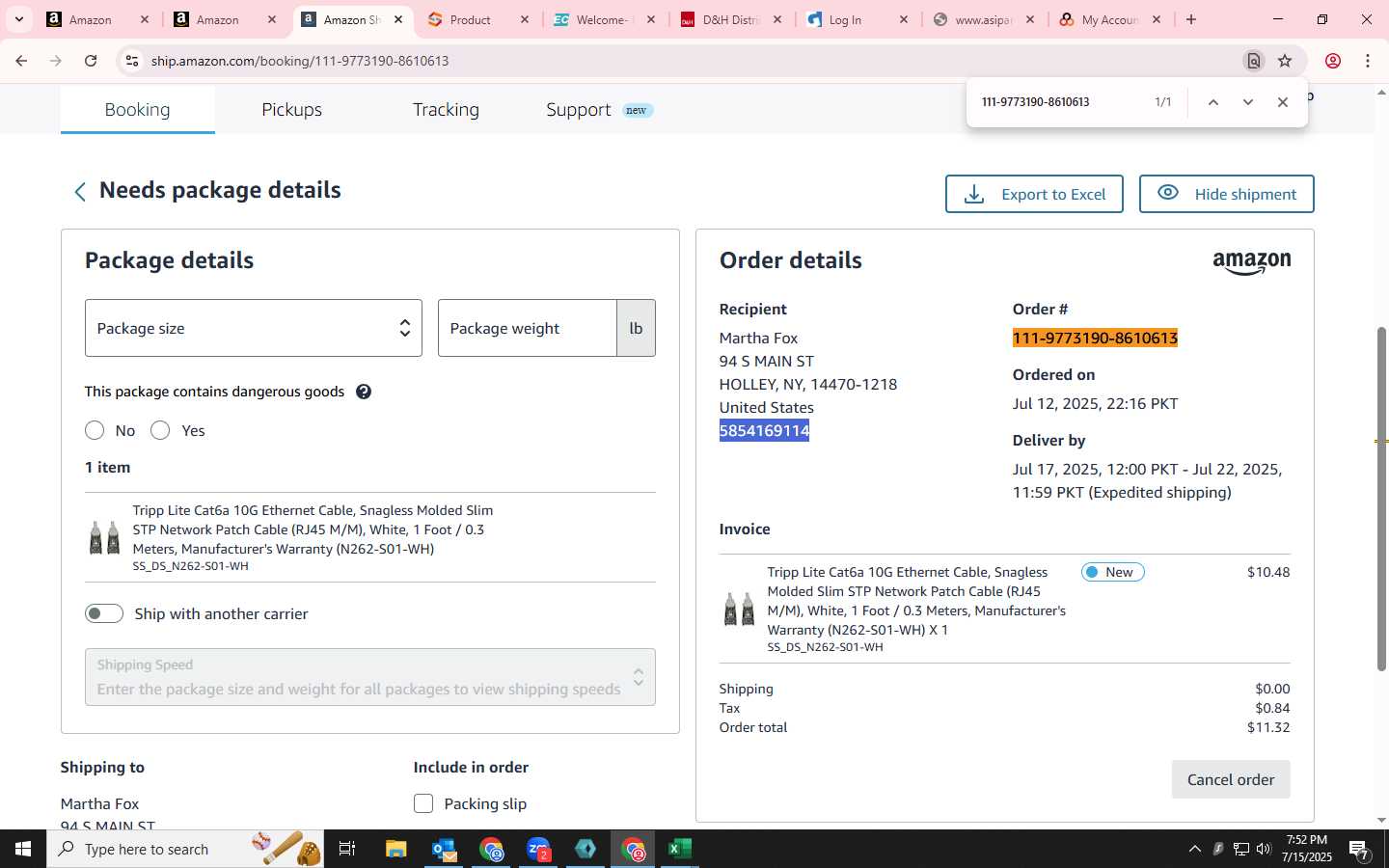This screenshot has height=868, width=1389.
Task: Switch to the My Account browser tab
Action: (x=1109, y=19)
